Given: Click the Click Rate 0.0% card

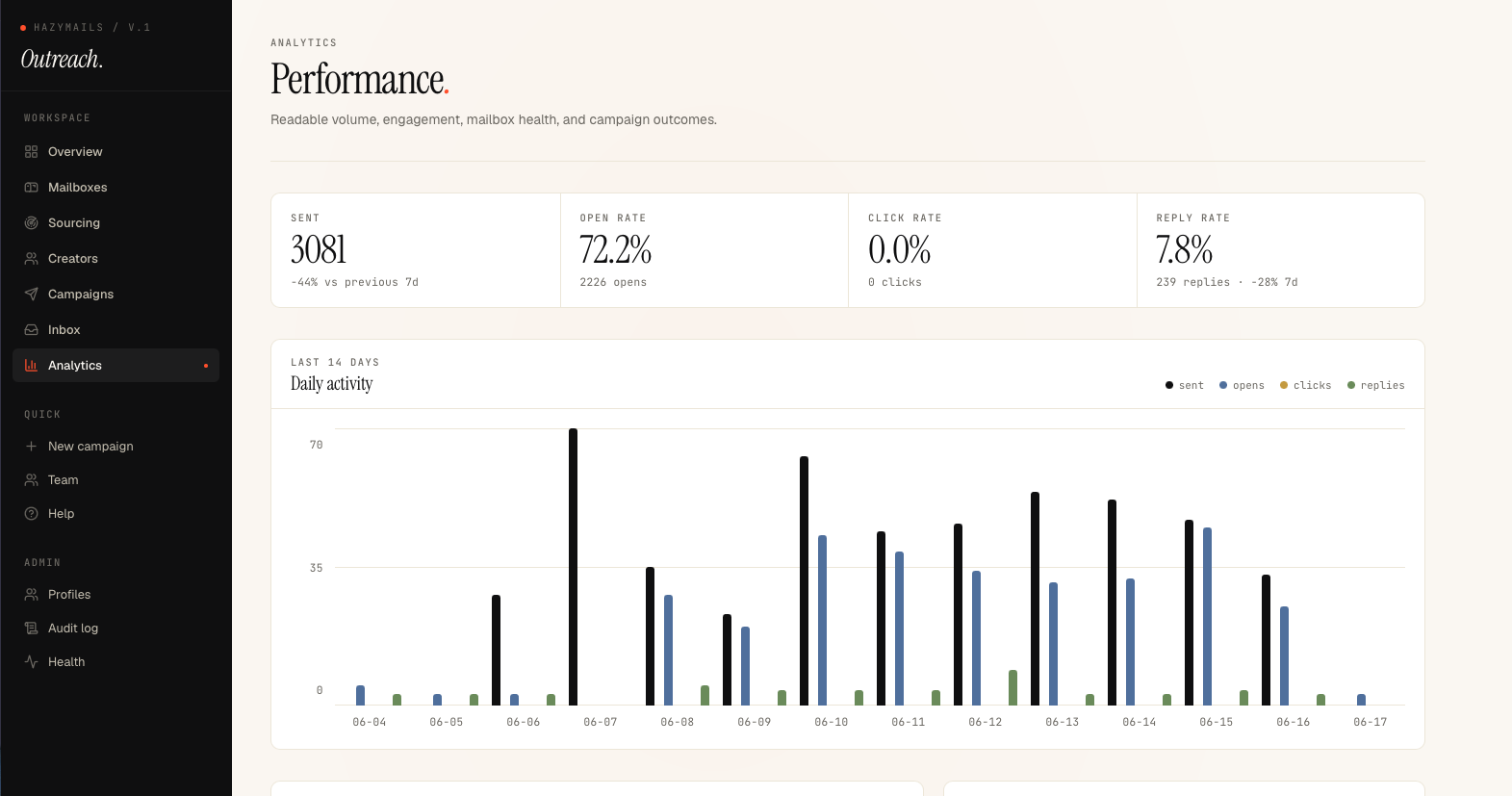Looking at the screenshot, I should click(x=992, y=250).
